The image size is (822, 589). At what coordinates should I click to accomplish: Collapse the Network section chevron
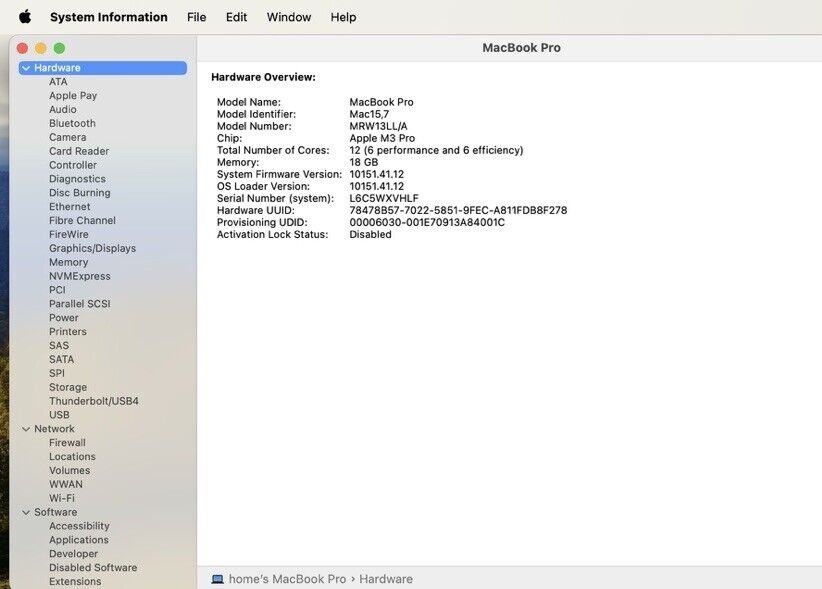point(26,429)
